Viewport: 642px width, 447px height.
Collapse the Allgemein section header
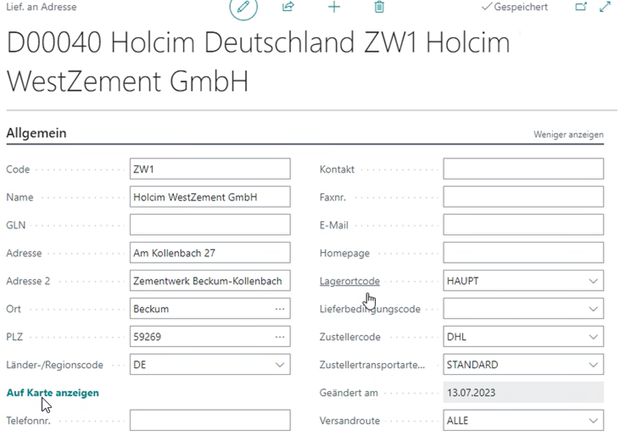click(36, 133)
